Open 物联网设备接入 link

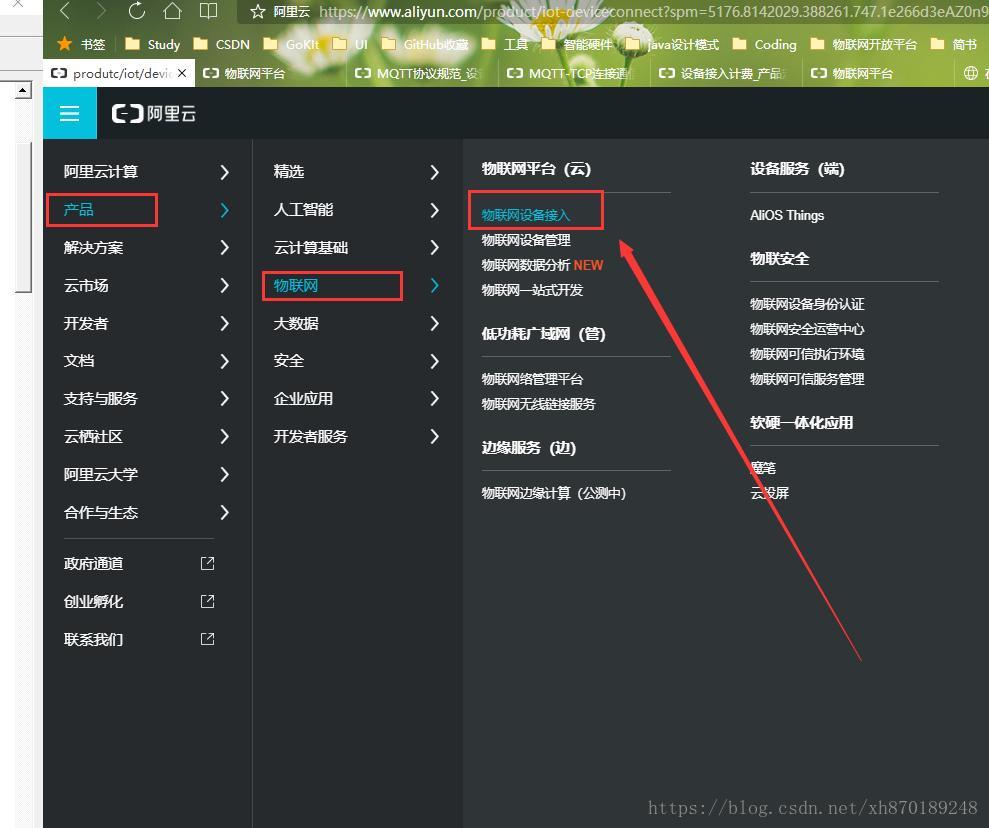tap(525, 215)
